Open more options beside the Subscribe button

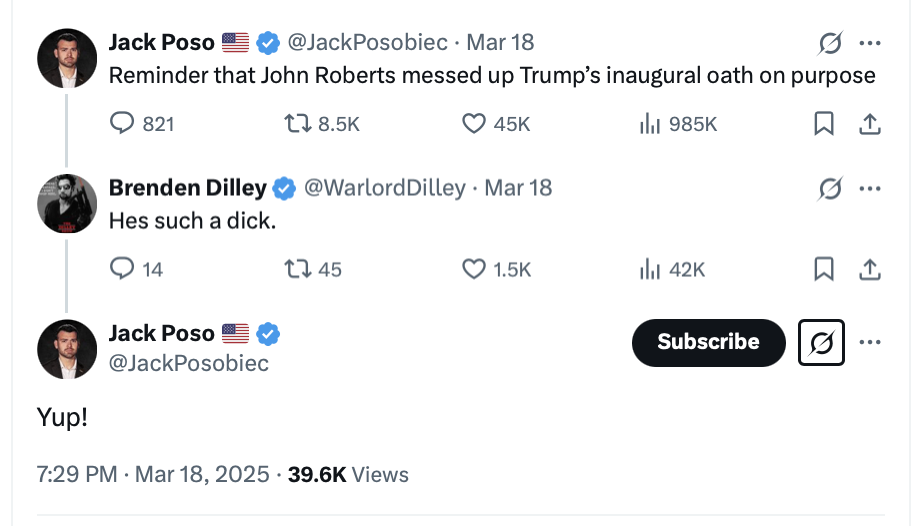click(x=870, y=343)
